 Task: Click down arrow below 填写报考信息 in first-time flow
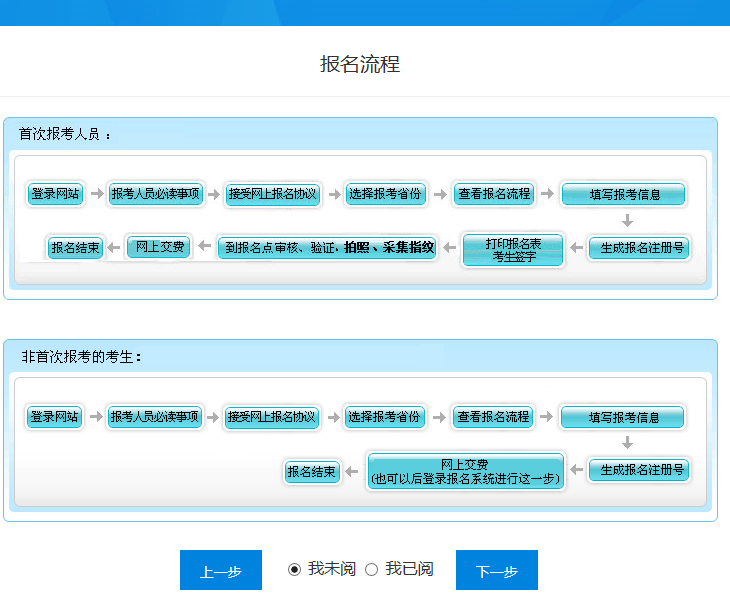tap(627, 221)
